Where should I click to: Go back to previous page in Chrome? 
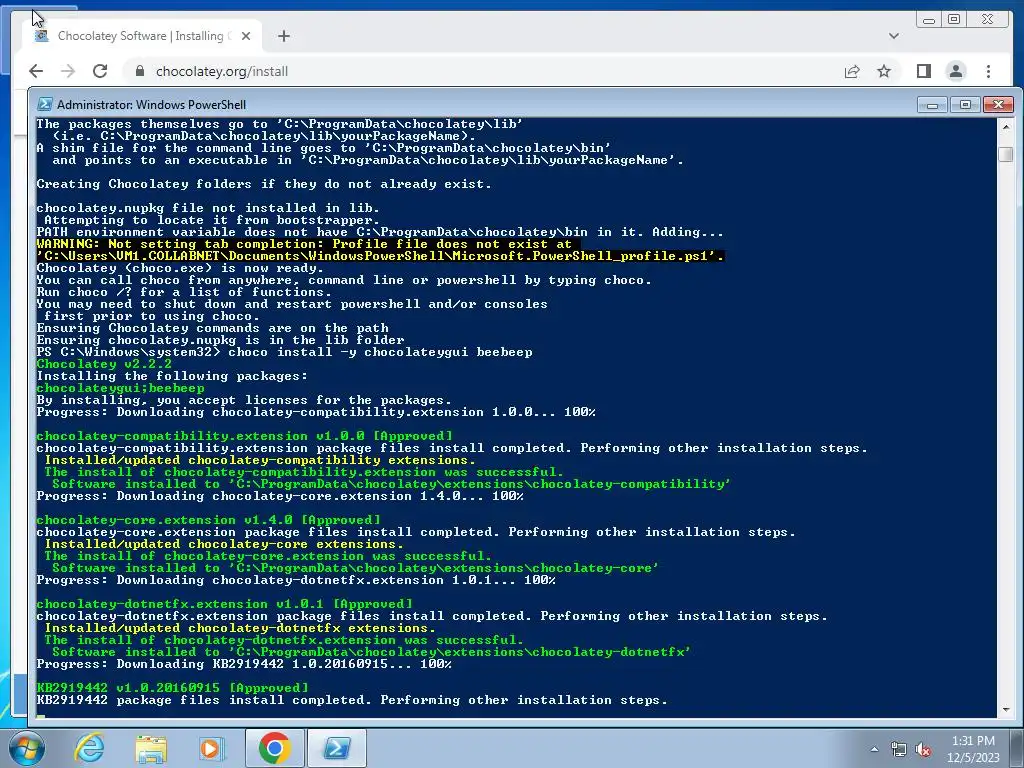[x=36, y=71]
